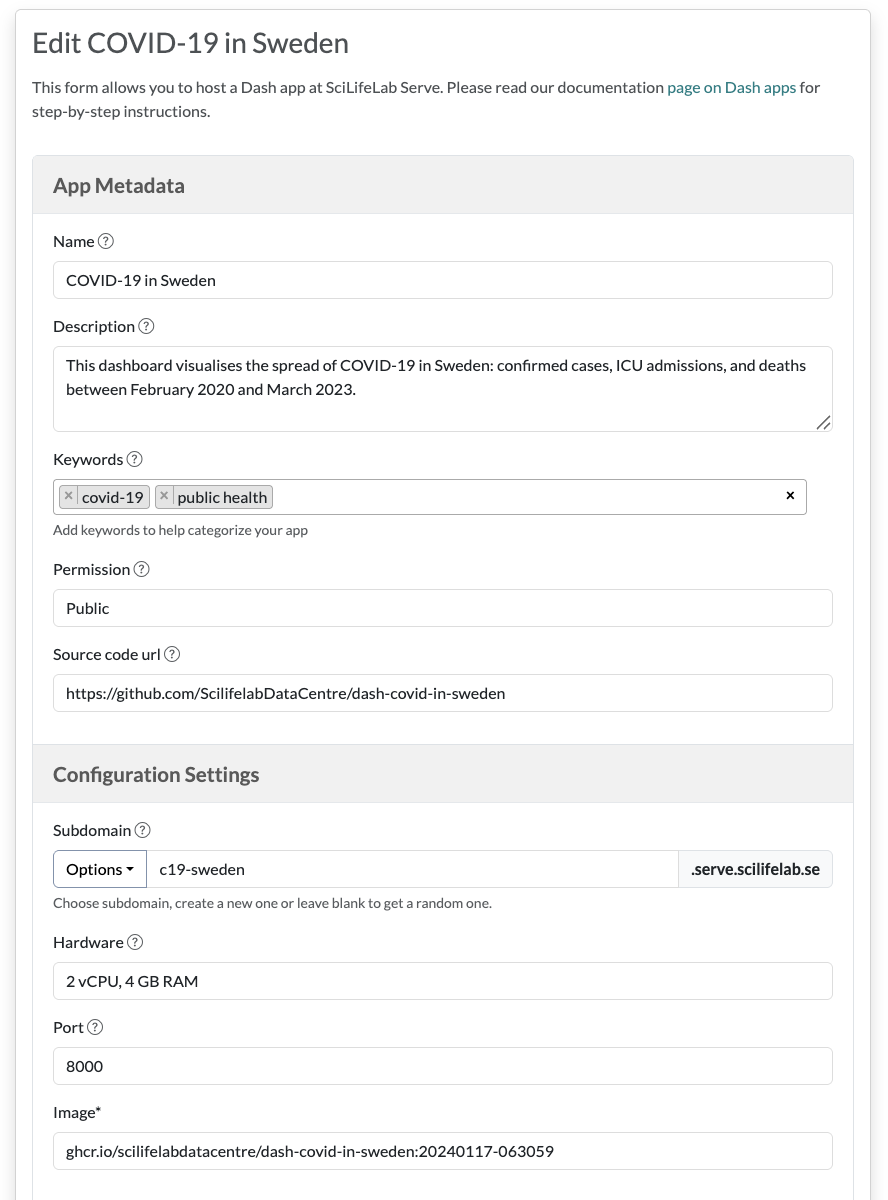
Task: Remove the covid-19 keyword tag
Action: (x=68, y=496)
